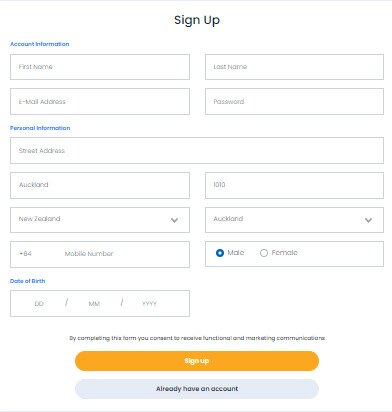The height and width of the screenshot is (412, 392).
Task: Click the chevron beside New Zealand
Action: (x=174, y=220)
